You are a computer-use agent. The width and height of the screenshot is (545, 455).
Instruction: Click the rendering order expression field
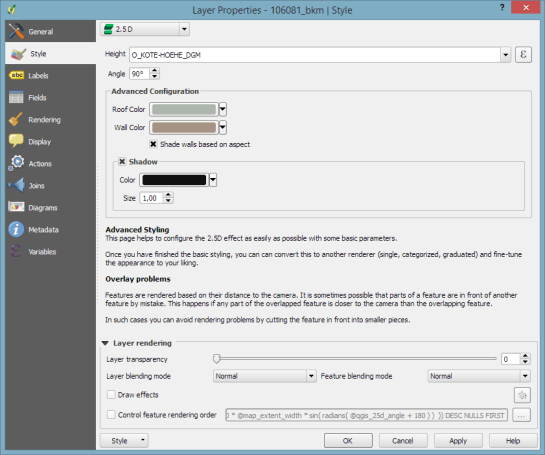[366, 415]
